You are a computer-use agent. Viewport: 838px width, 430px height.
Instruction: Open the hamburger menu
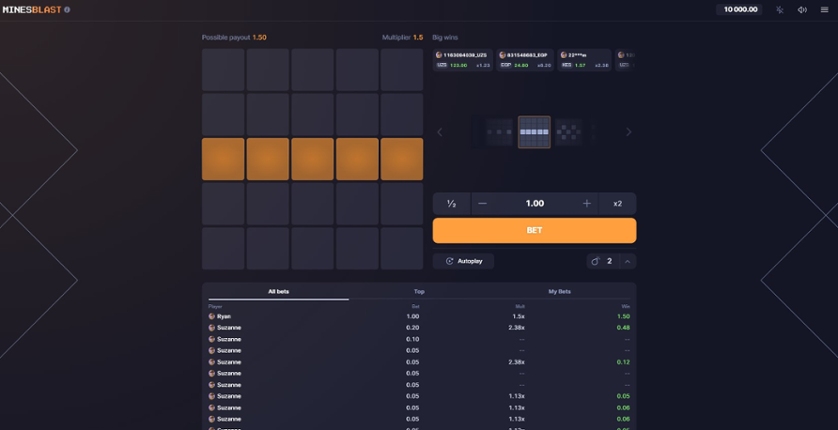825,10
